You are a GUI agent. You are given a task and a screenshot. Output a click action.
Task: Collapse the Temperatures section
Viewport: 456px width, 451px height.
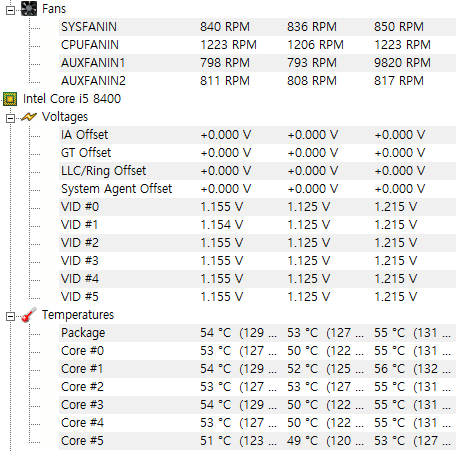pos(10,316)
